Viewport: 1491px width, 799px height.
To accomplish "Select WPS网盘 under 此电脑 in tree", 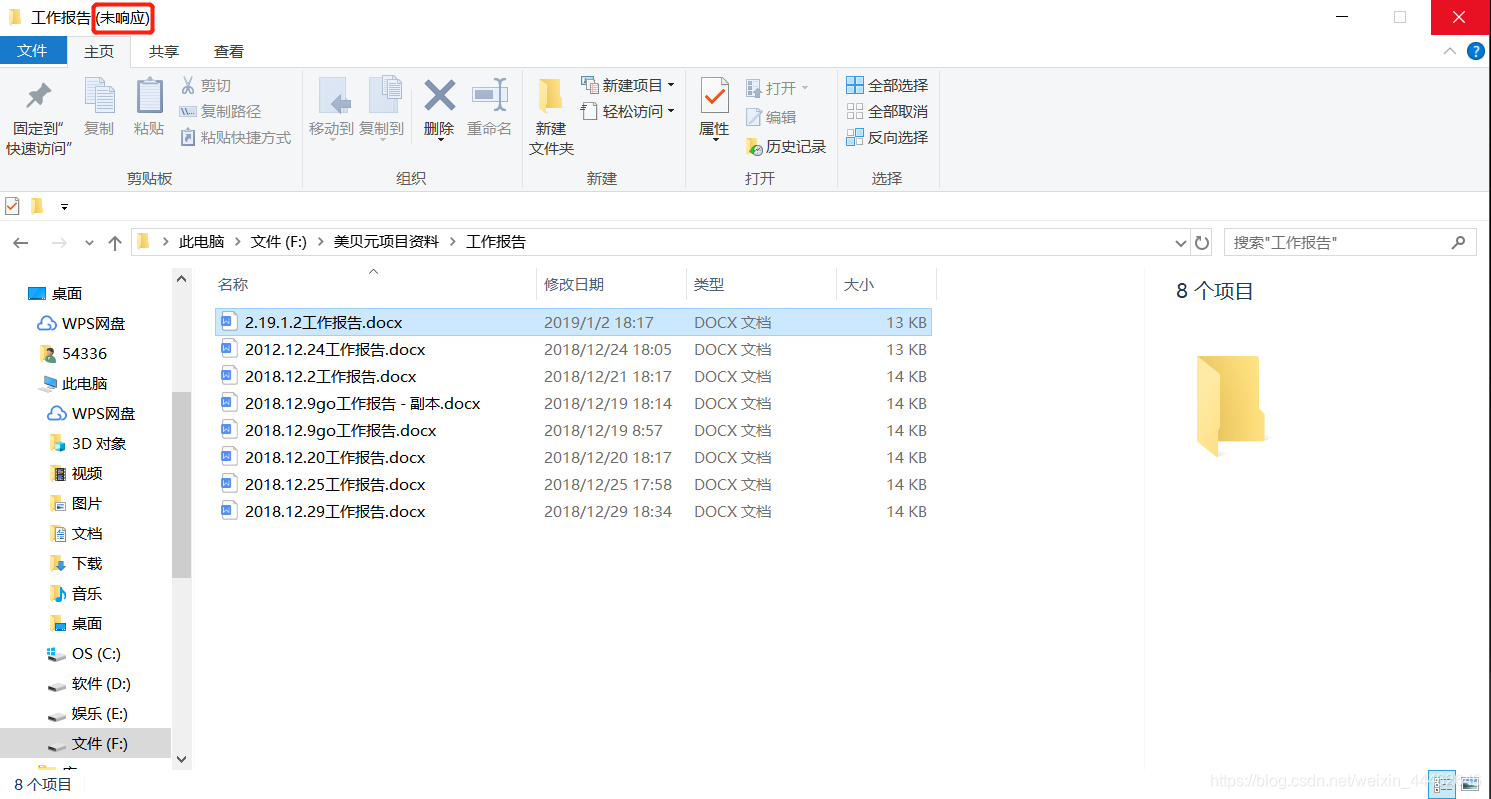I will click(x=91, y=413).
